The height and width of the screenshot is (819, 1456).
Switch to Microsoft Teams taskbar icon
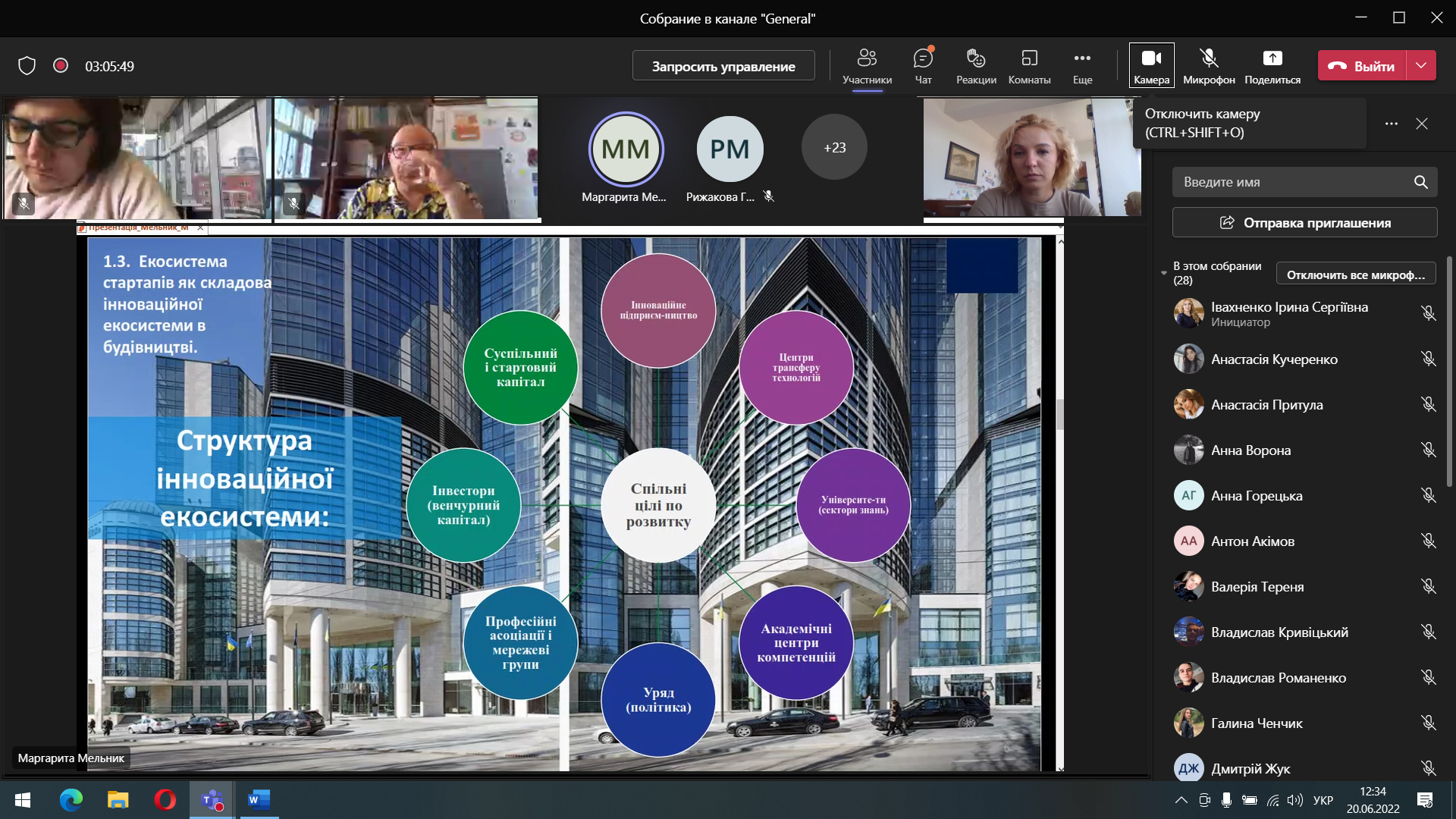tap(212, 800)
